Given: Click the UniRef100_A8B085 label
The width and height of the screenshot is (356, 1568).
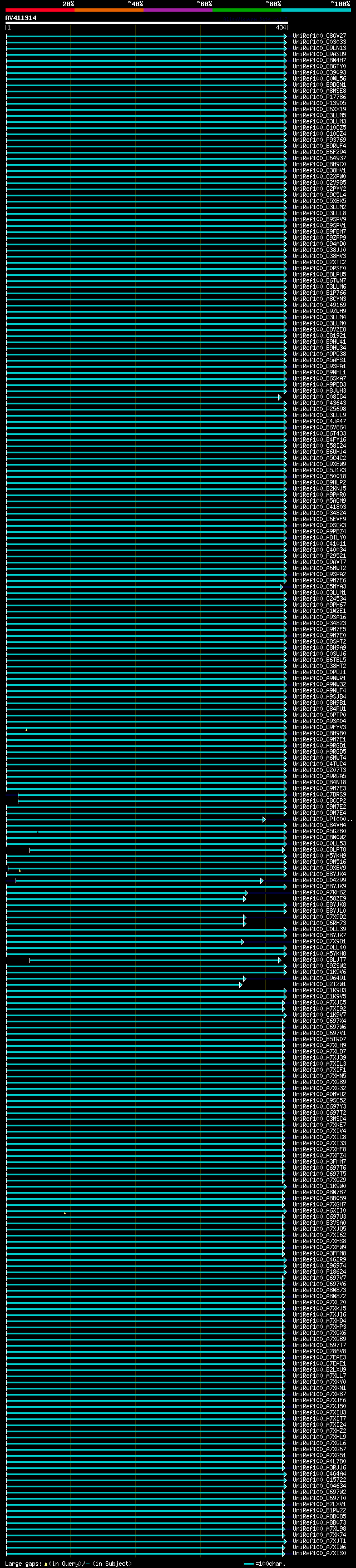Looking at the screenshot, I should [319, 1516].
